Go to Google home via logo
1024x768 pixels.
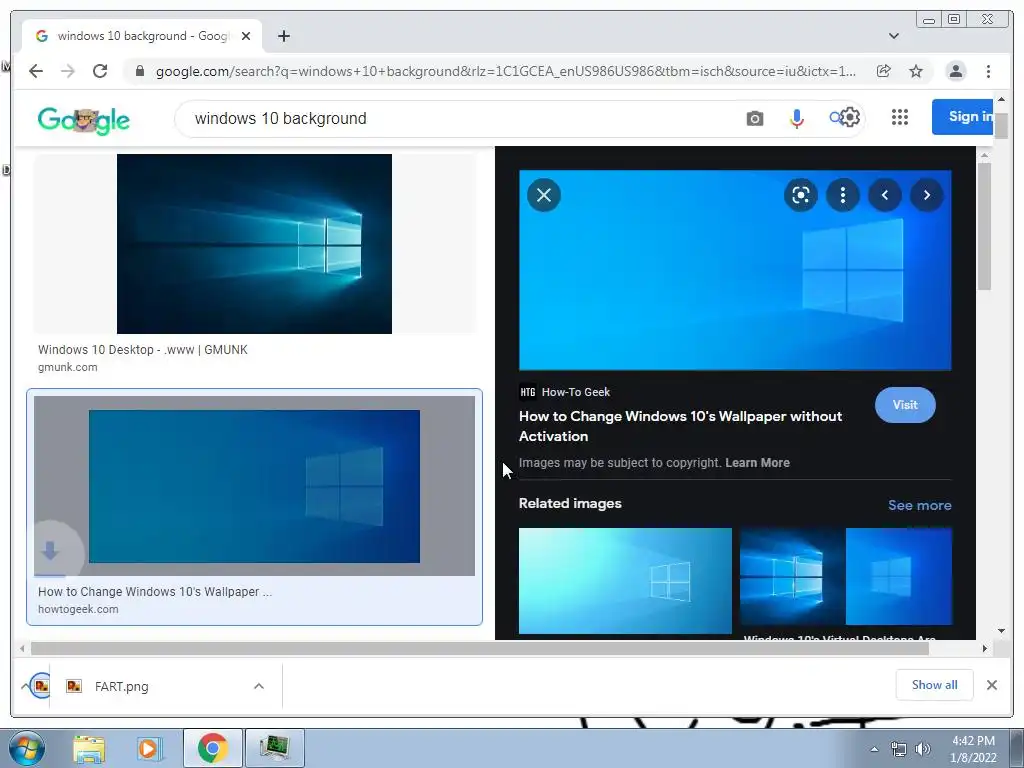pyautogui.click(x=84, y=120)
